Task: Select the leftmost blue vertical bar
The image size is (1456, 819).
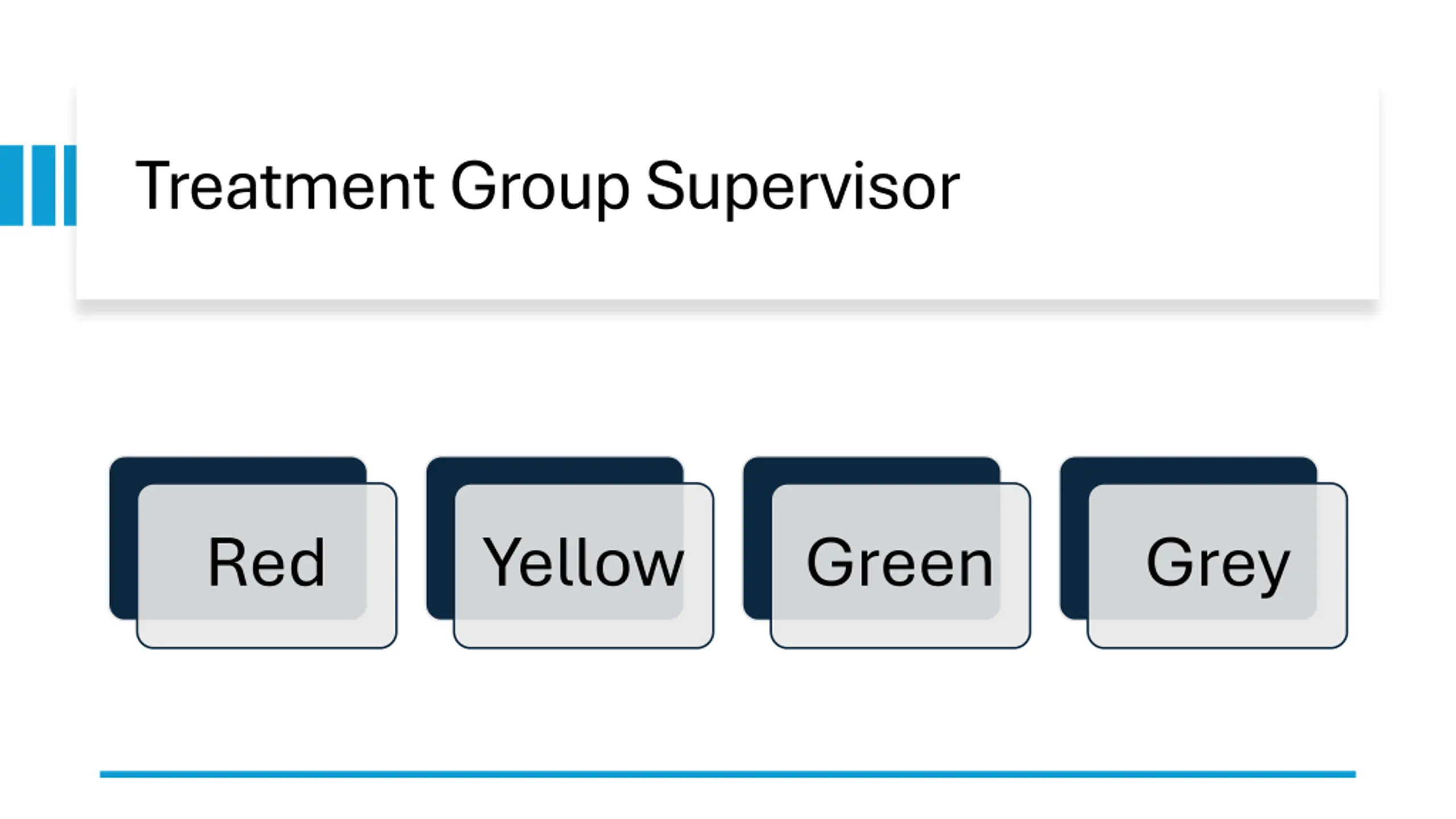Action: point(11,185)
